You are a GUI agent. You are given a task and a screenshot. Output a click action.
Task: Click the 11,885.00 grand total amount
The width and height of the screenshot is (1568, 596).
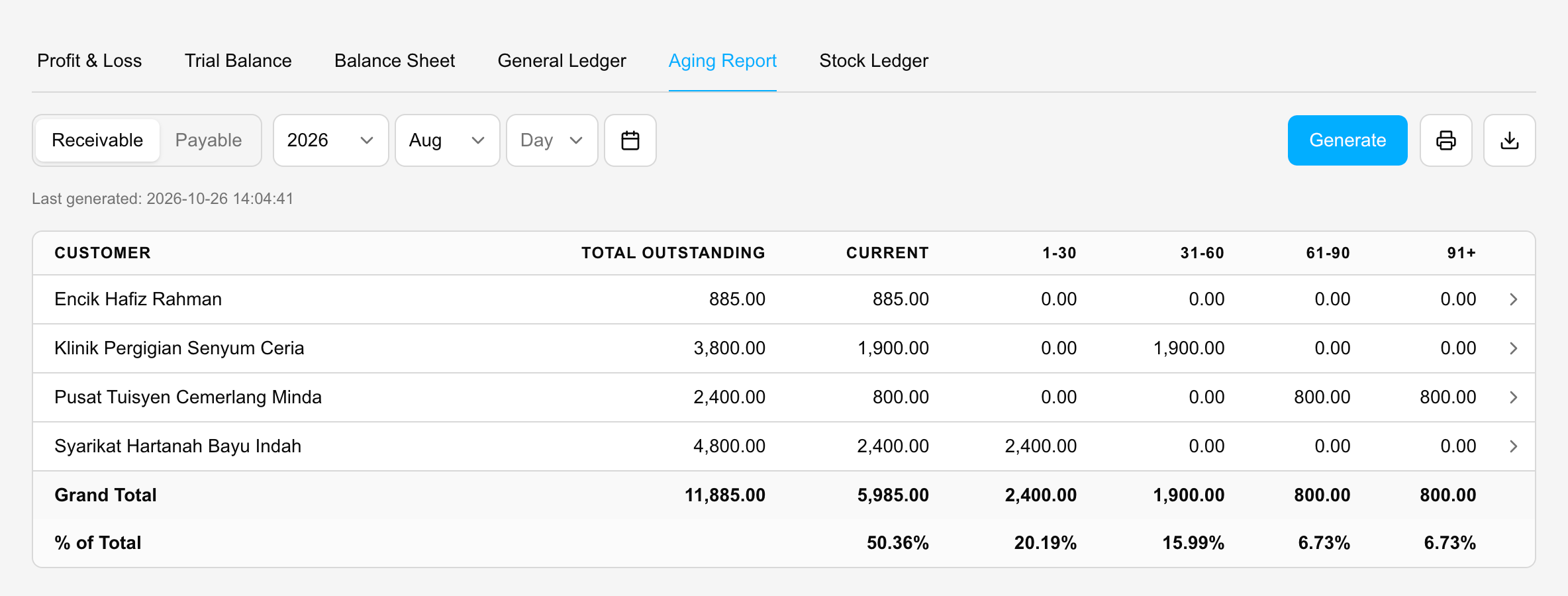click(724, 495)
